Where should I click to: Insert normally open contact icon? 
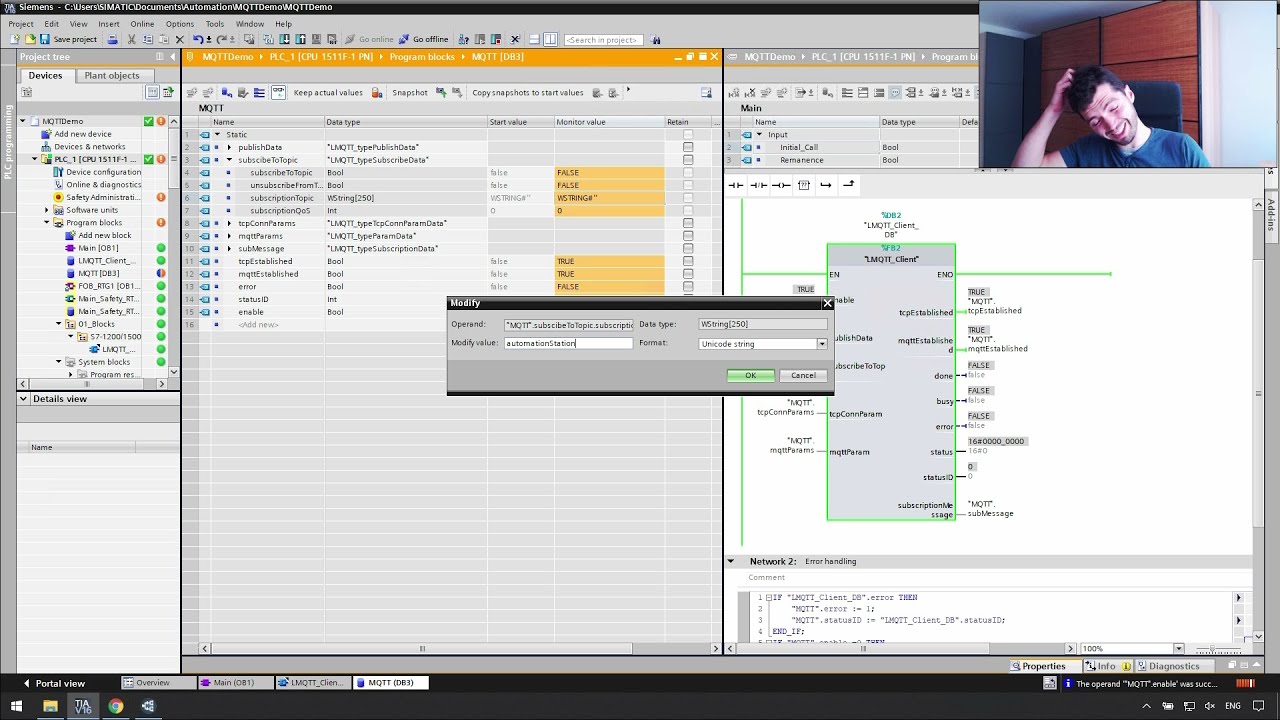coord(736,185)
